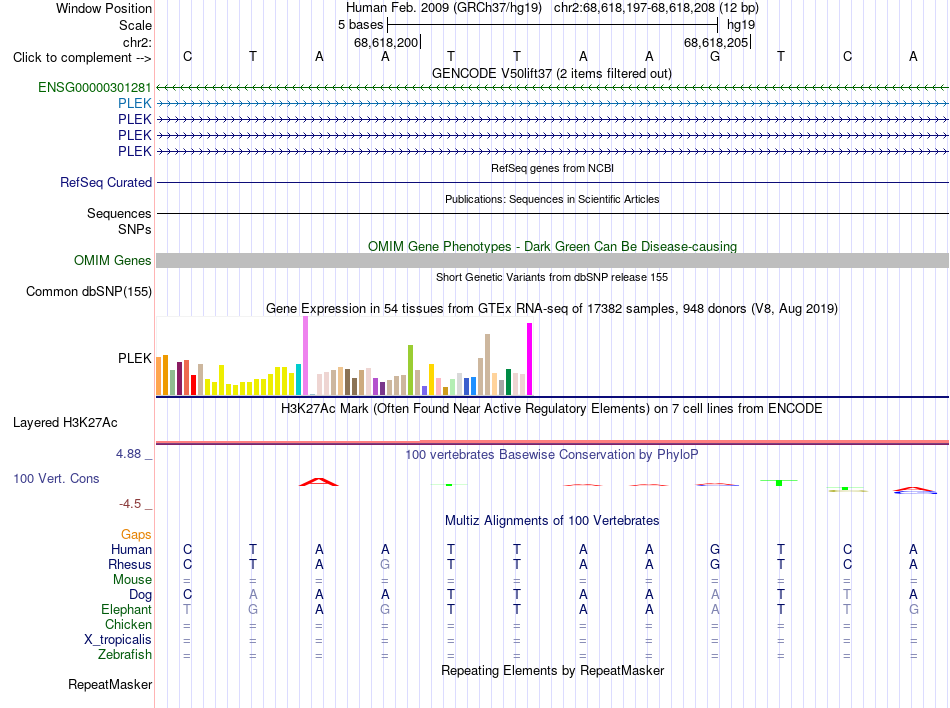Image resolution: width=950 pixels, height=708 pixels.
Task: Open the RefSeq Curated track label
Action: pyautogui.click(x=106, y=182)
